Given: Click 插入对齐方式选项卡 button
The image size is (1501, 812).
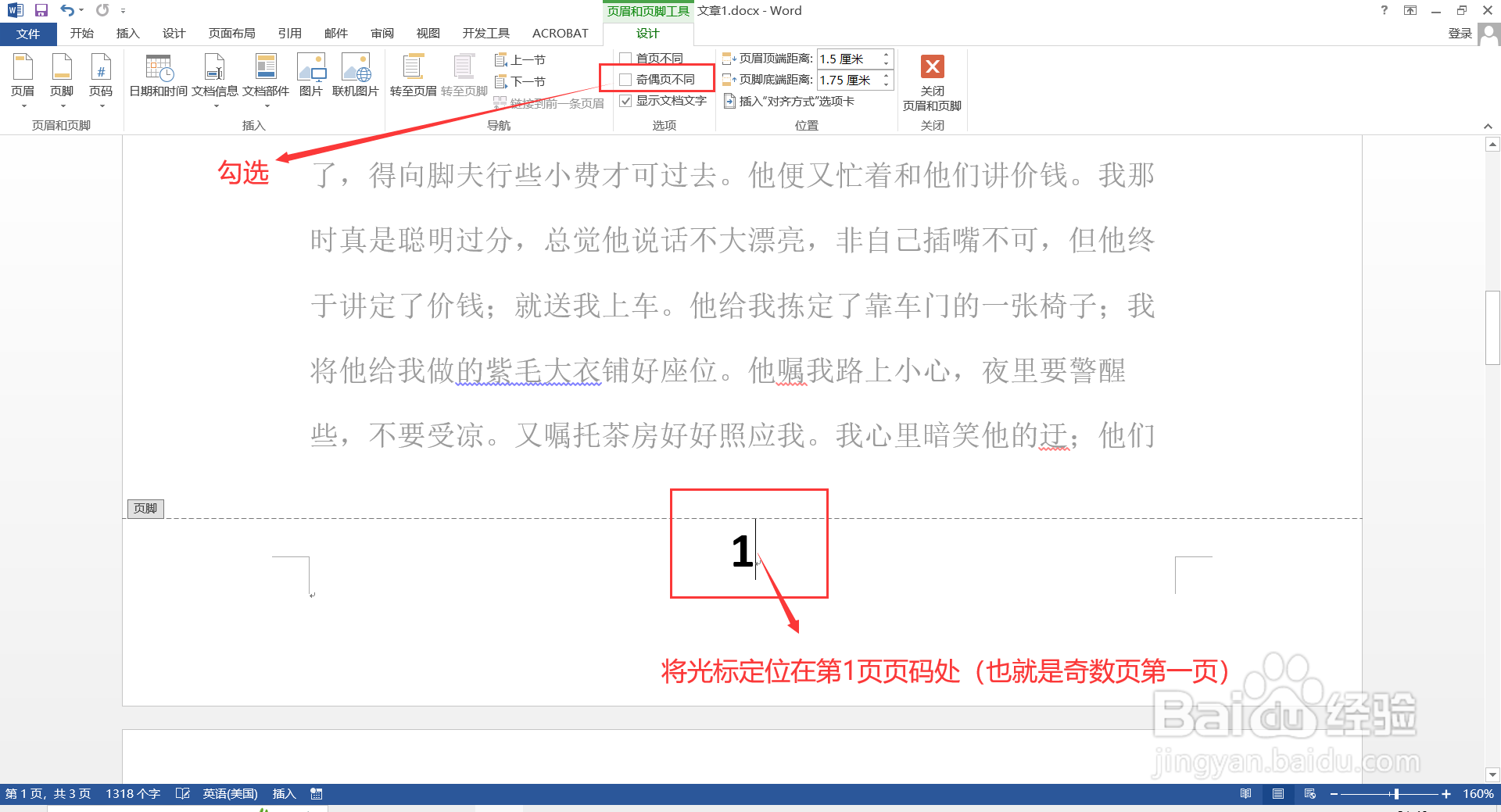Looking at the screenshot, I should pyautogui.click(x=790, y=100).
